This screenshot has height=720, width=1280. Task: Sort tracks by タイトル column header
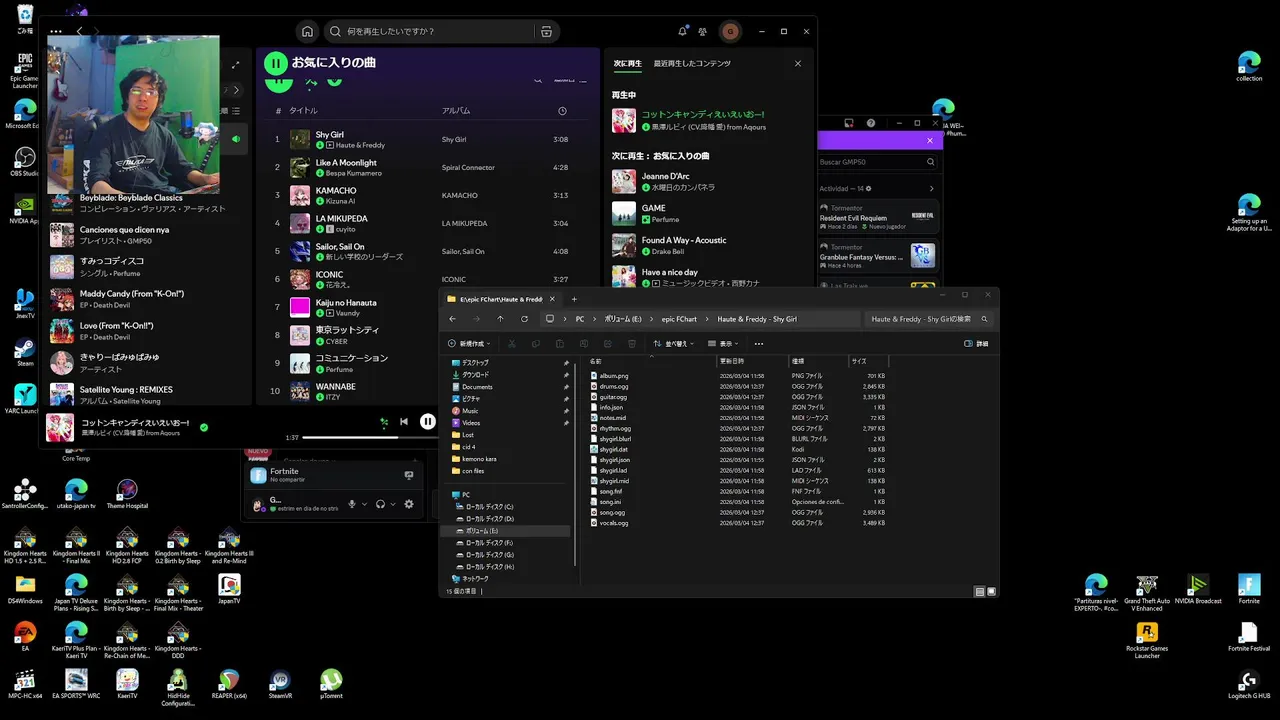pos(303,111)
